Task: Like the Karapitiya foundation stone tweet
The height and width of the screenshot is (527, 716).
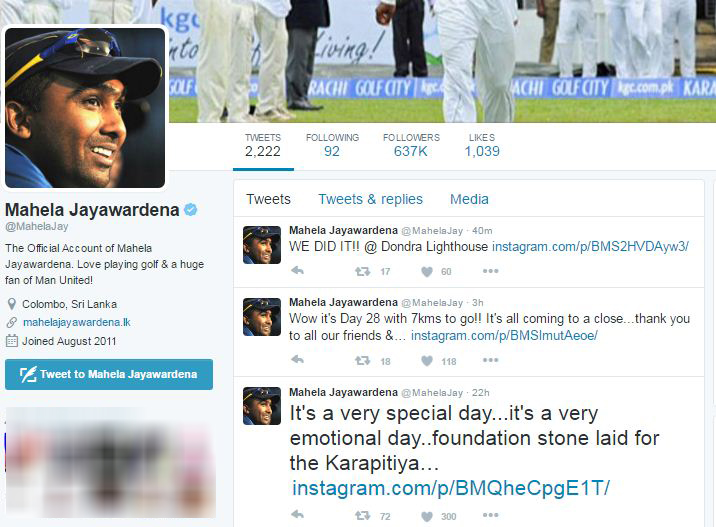Action: (x=426, y=516)
